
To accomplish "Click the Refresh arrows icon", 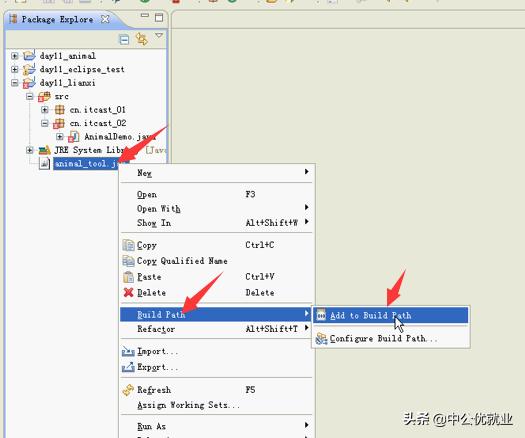I will (x=128, y=390).
